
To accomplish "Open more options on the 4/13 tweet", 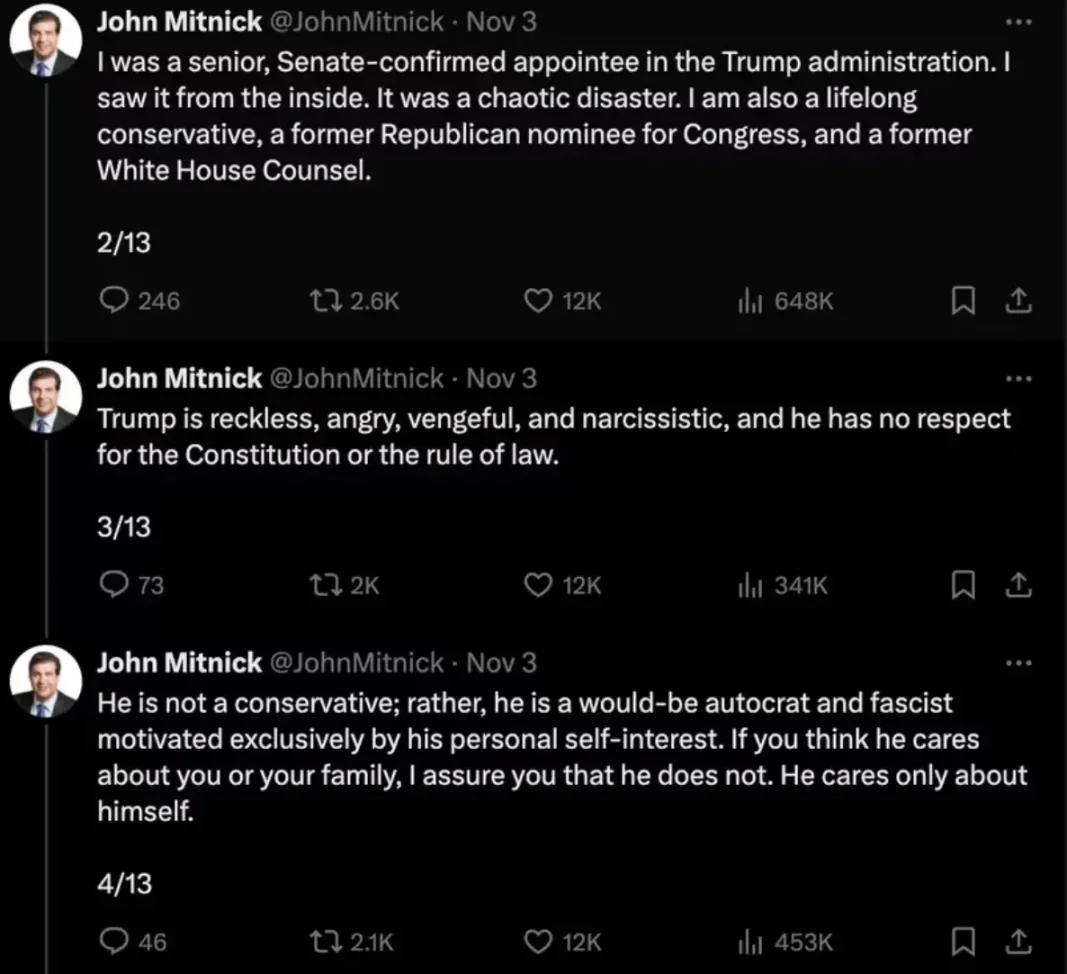I will pyautogui.click(x=1017, y=663).
